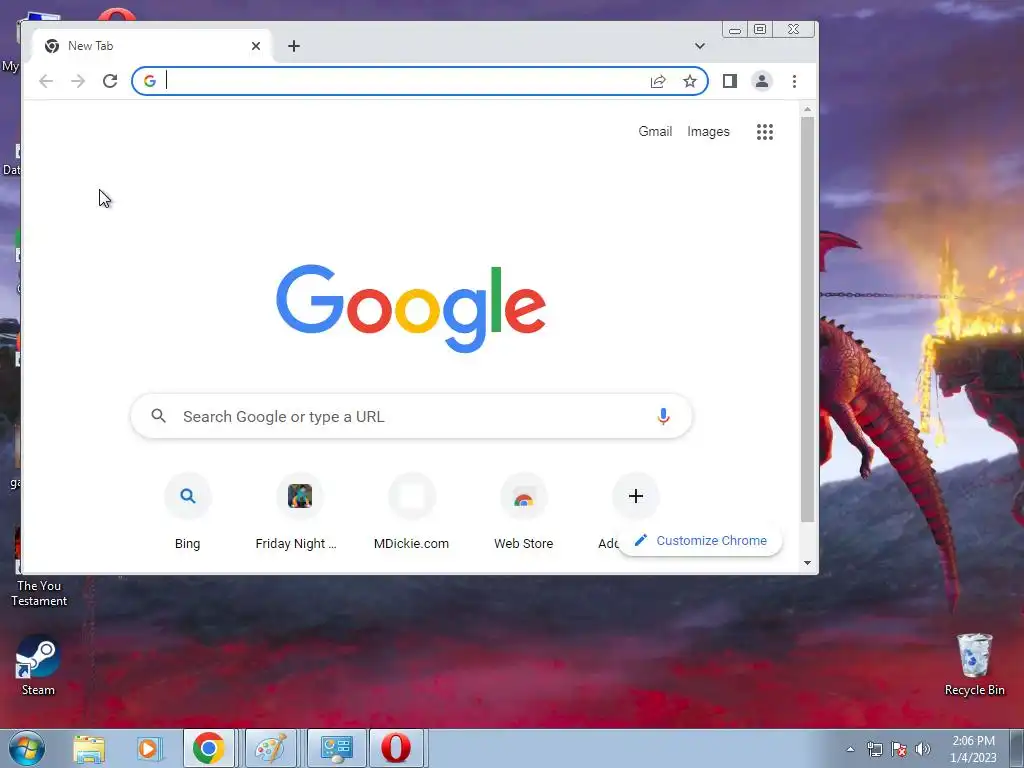This screenshot has height=768, width=1024.
Task: Open the Google apps grid
Action: pos(765,132)
